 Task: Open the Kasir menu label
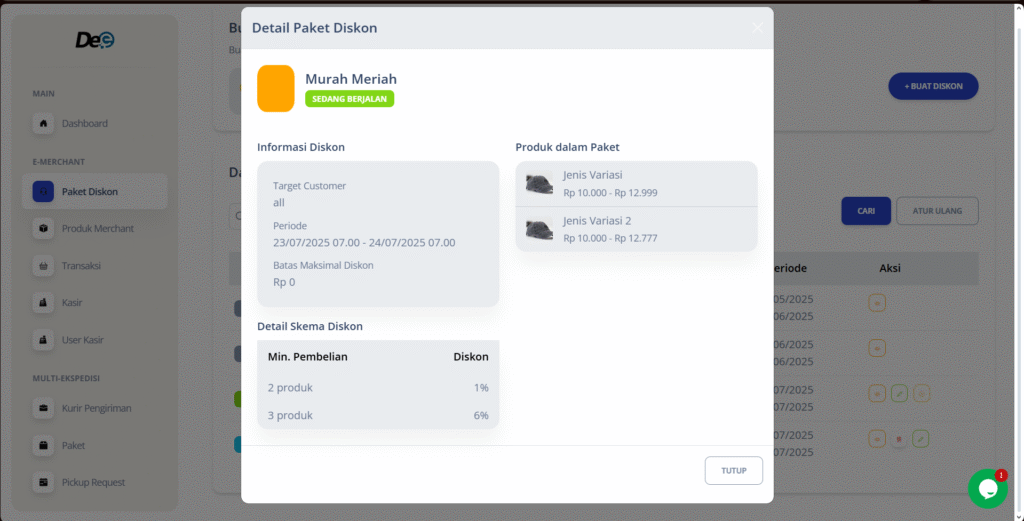pos(72,303)
